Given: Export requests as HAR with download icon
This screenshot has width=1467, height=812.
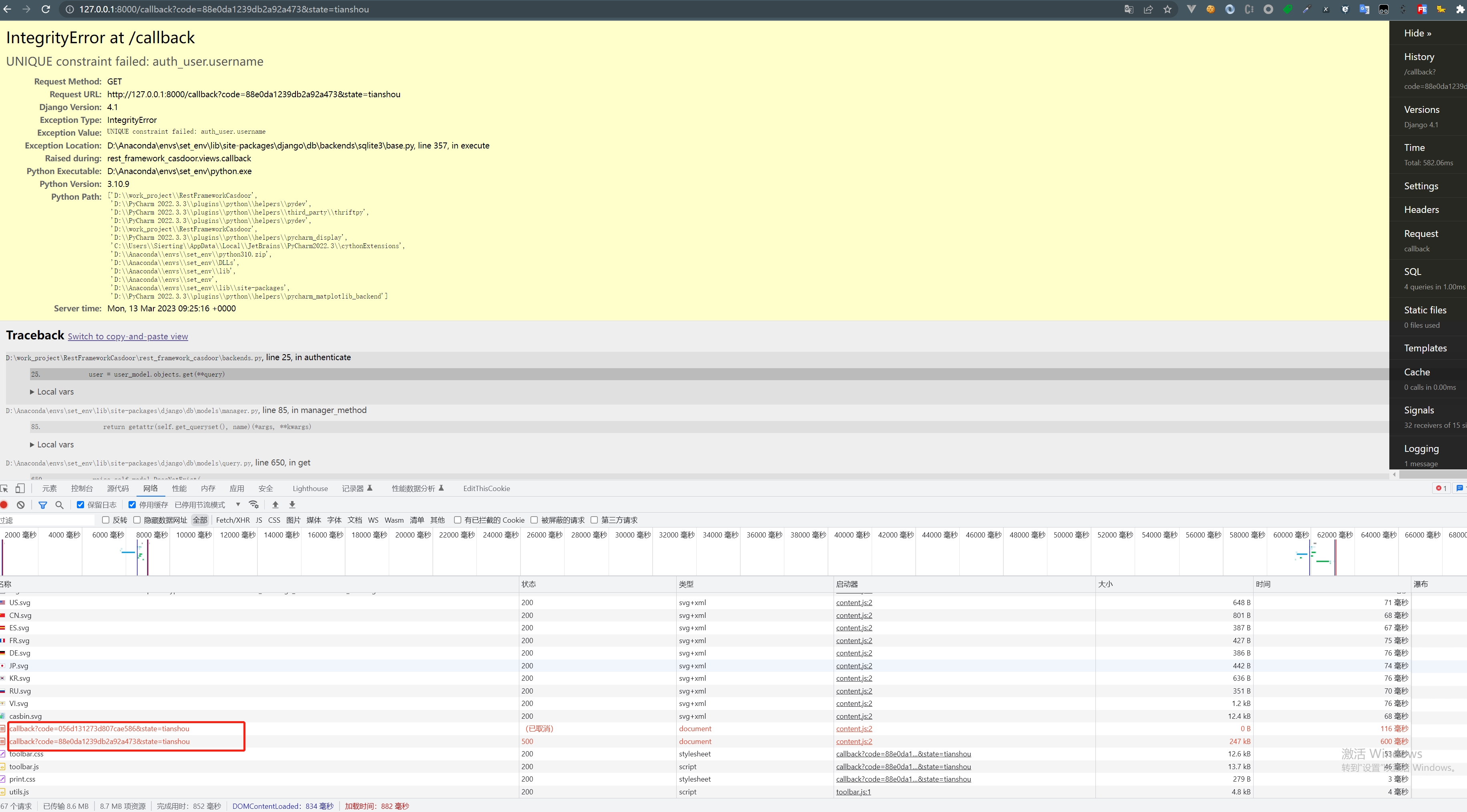Looking at the screenshot, I should tap(291, 505).
